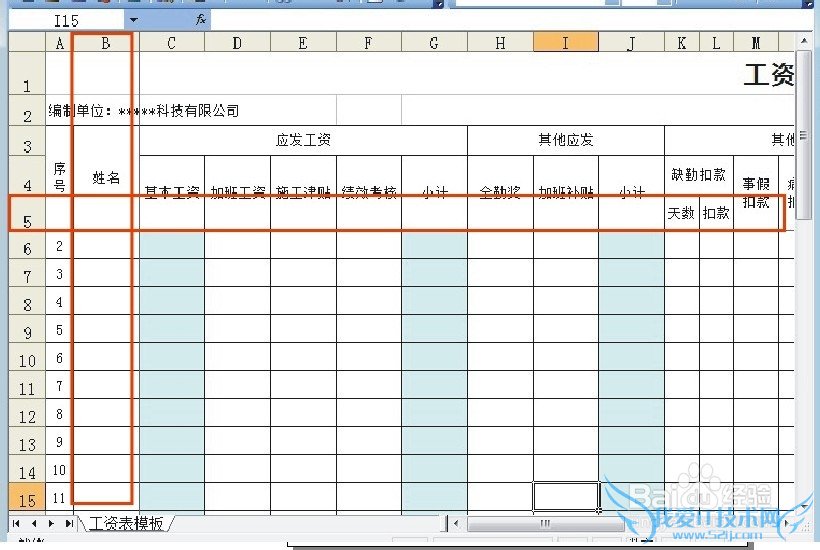Select column B header
The width and height of the screenshot is (820, 550).
pos(106,42)
